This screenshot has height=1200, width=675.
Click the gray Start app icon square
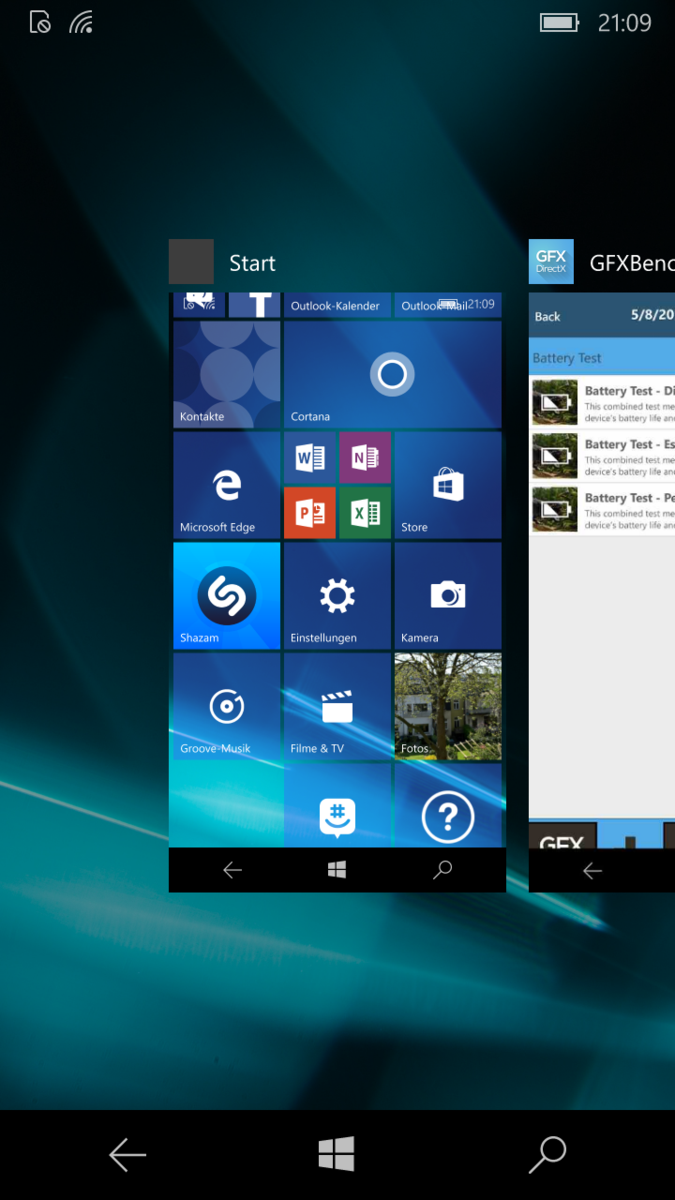pyautogui.click(x=191, y=262)
